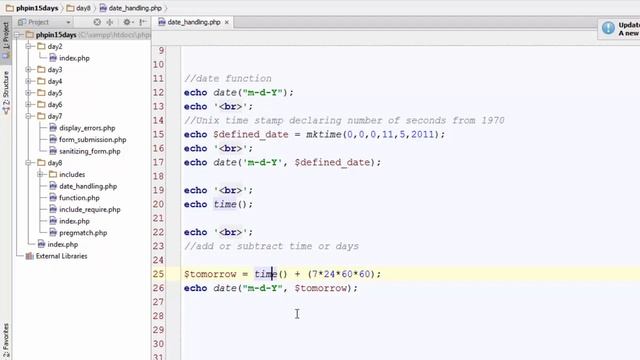Click the Scroll from Source target icon
This screenshot has width=640, height=360.
pos(97,22)
